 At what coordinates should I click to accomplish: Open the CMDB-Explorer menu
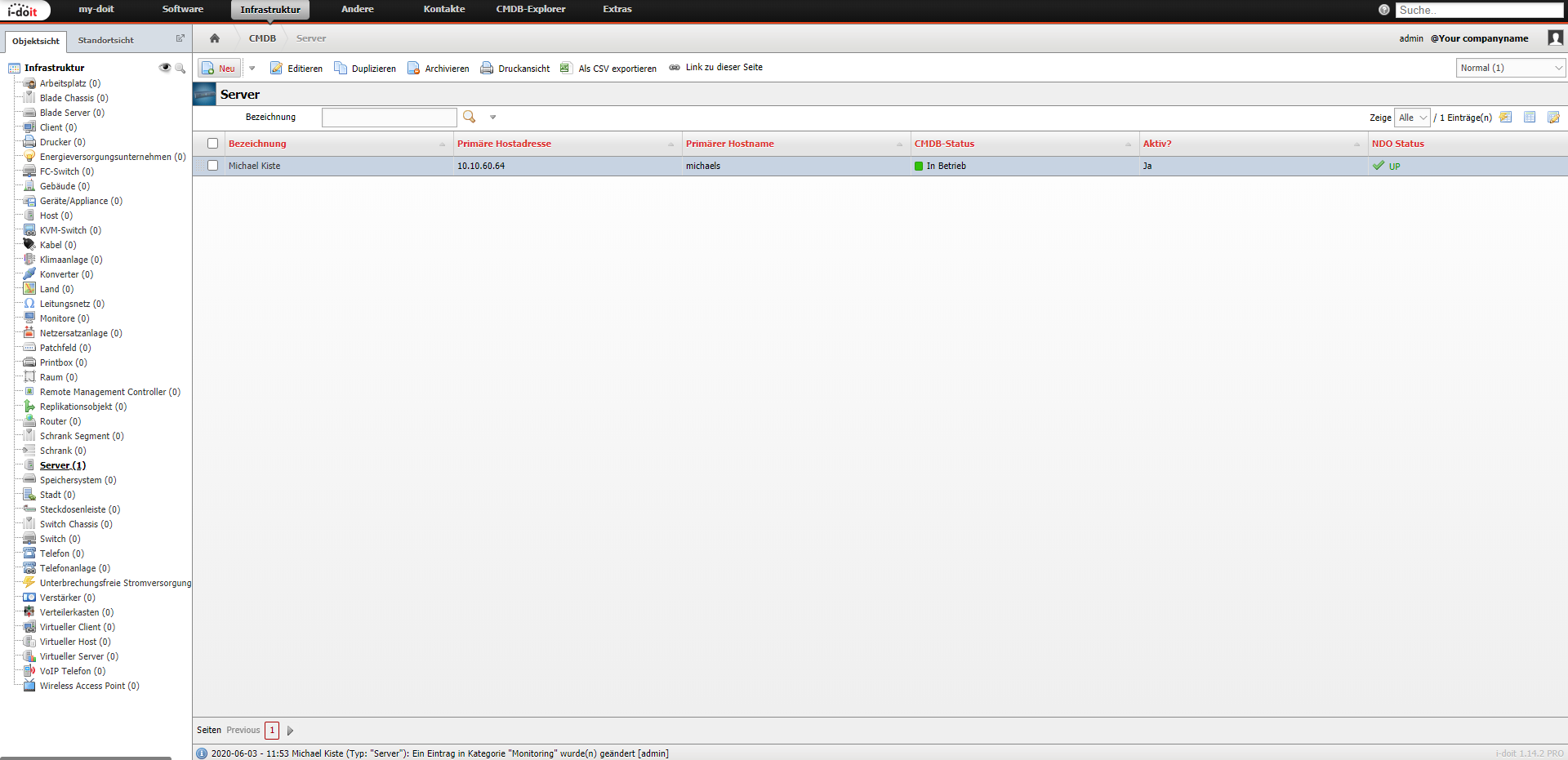(530, 10)
